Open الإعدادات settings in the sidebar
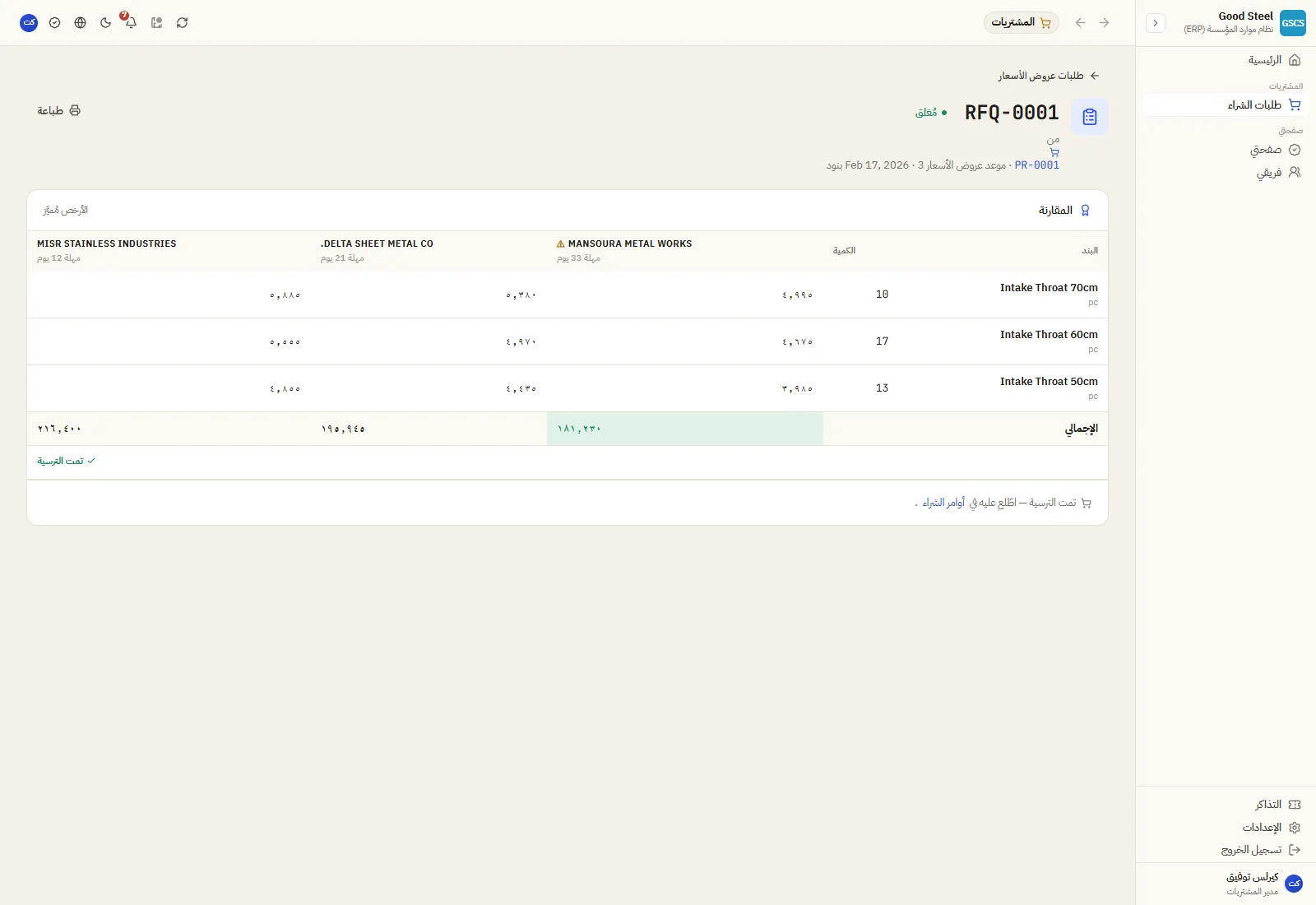 pos(1226,828)
